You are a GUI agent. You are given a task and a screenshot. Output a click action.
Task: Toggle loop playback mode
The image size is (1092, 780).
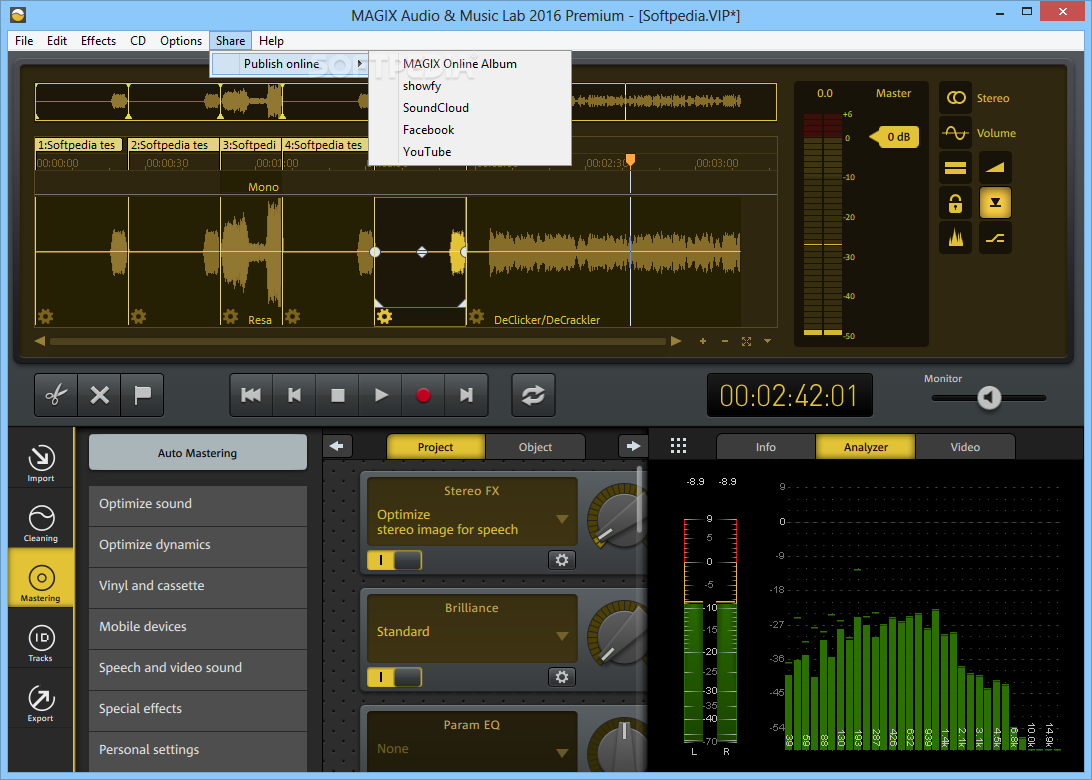[533, 395]
